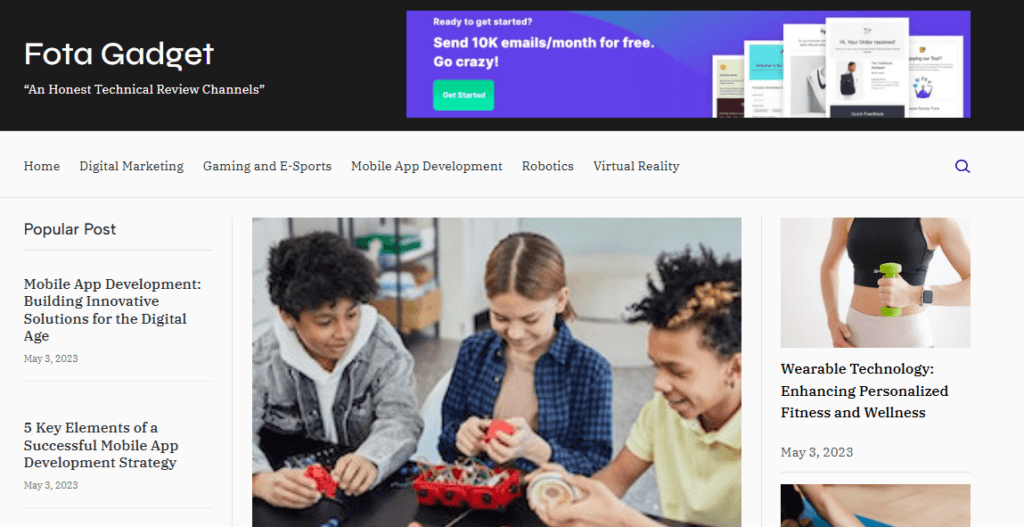Click the Get Started button in banner
The width and height of the screenshot is (1024, 527).
(x=464, y=95)
